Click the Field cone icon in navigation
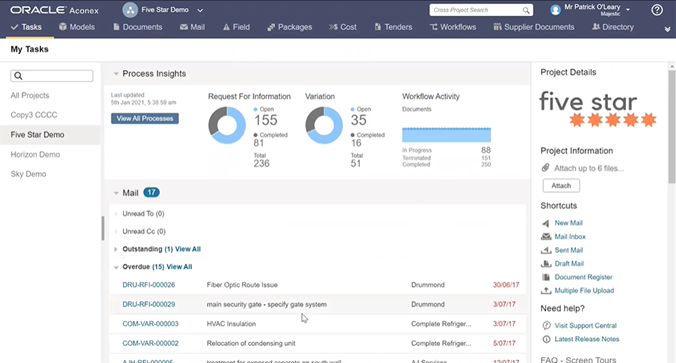This screenshot has height=363, width=676. pyautogui.click(x=226, y=27)
